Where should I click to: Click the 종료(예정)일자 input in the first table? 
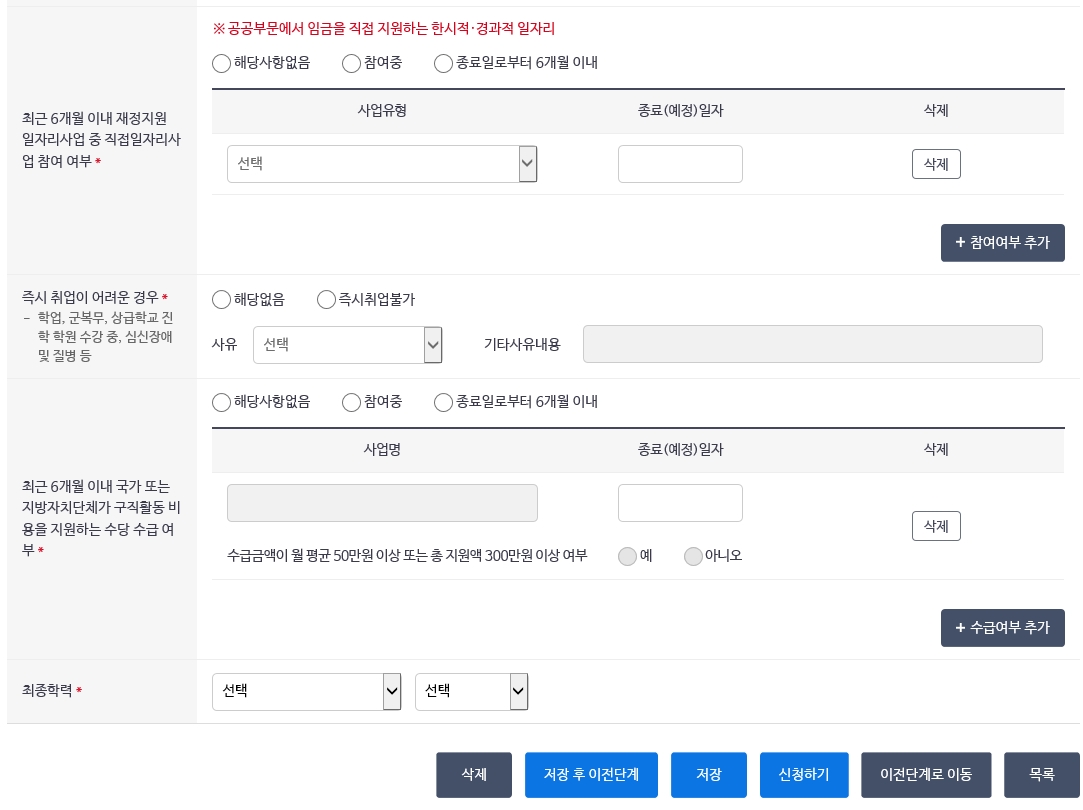[680, 163]
